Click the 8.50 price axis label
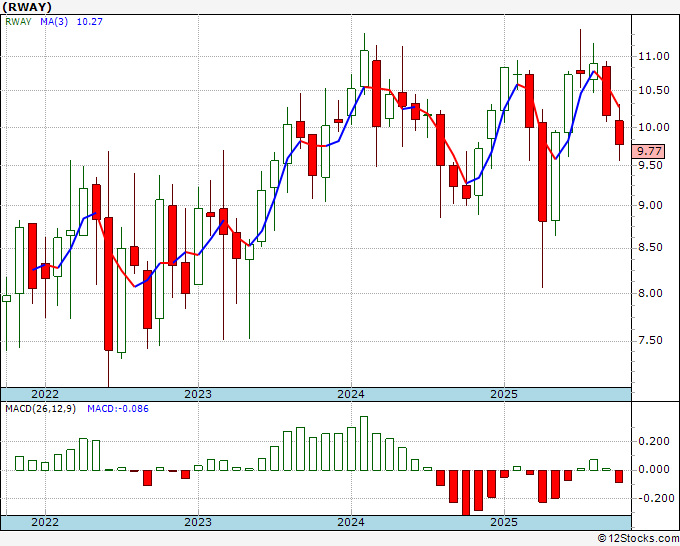 point(650,248)
